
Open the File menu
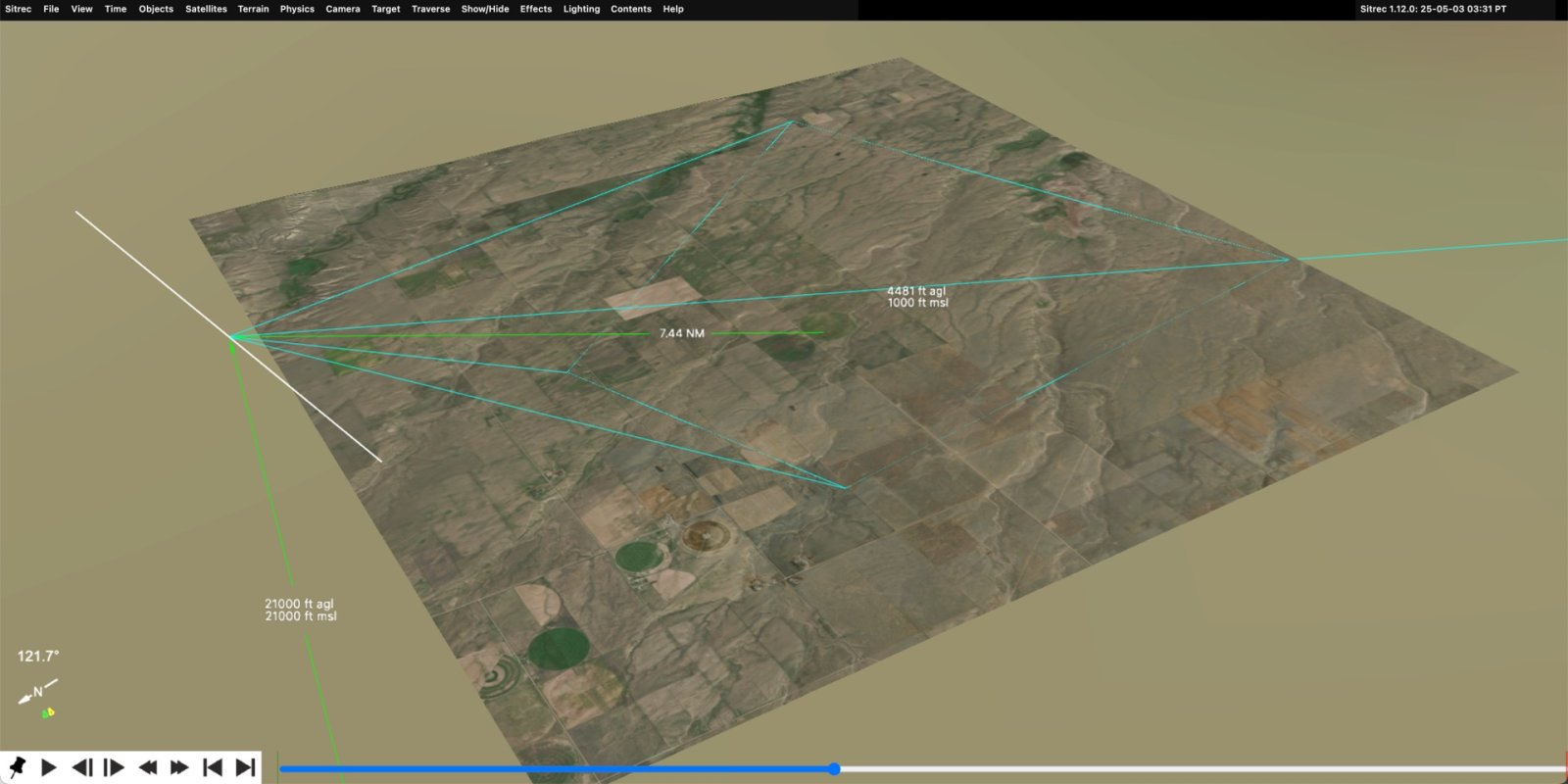point(51,9)
